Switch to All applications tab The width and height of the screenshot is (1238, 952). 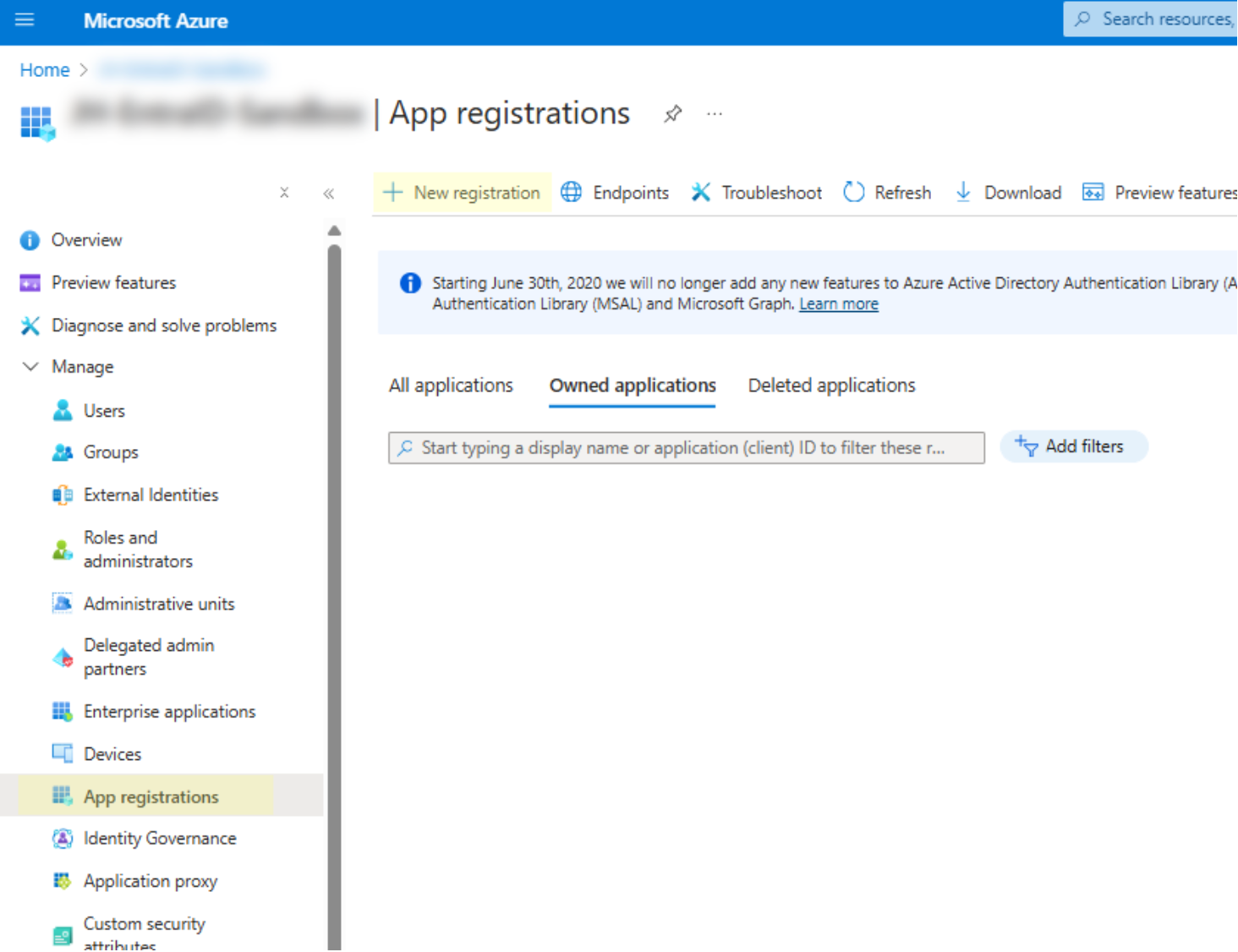(451, 386)
